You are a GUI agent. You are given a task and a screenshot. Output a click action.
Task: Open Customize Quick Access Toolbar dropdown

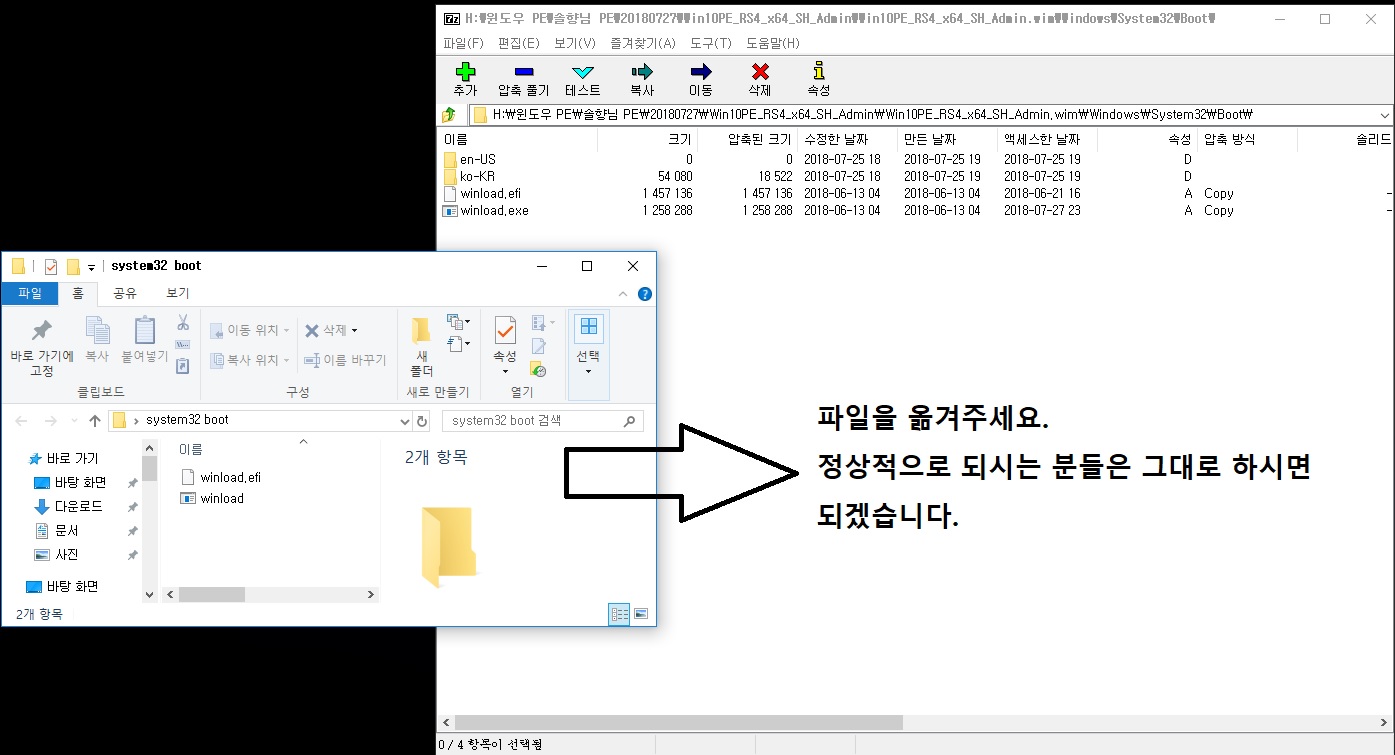click(x=91, y=267)
